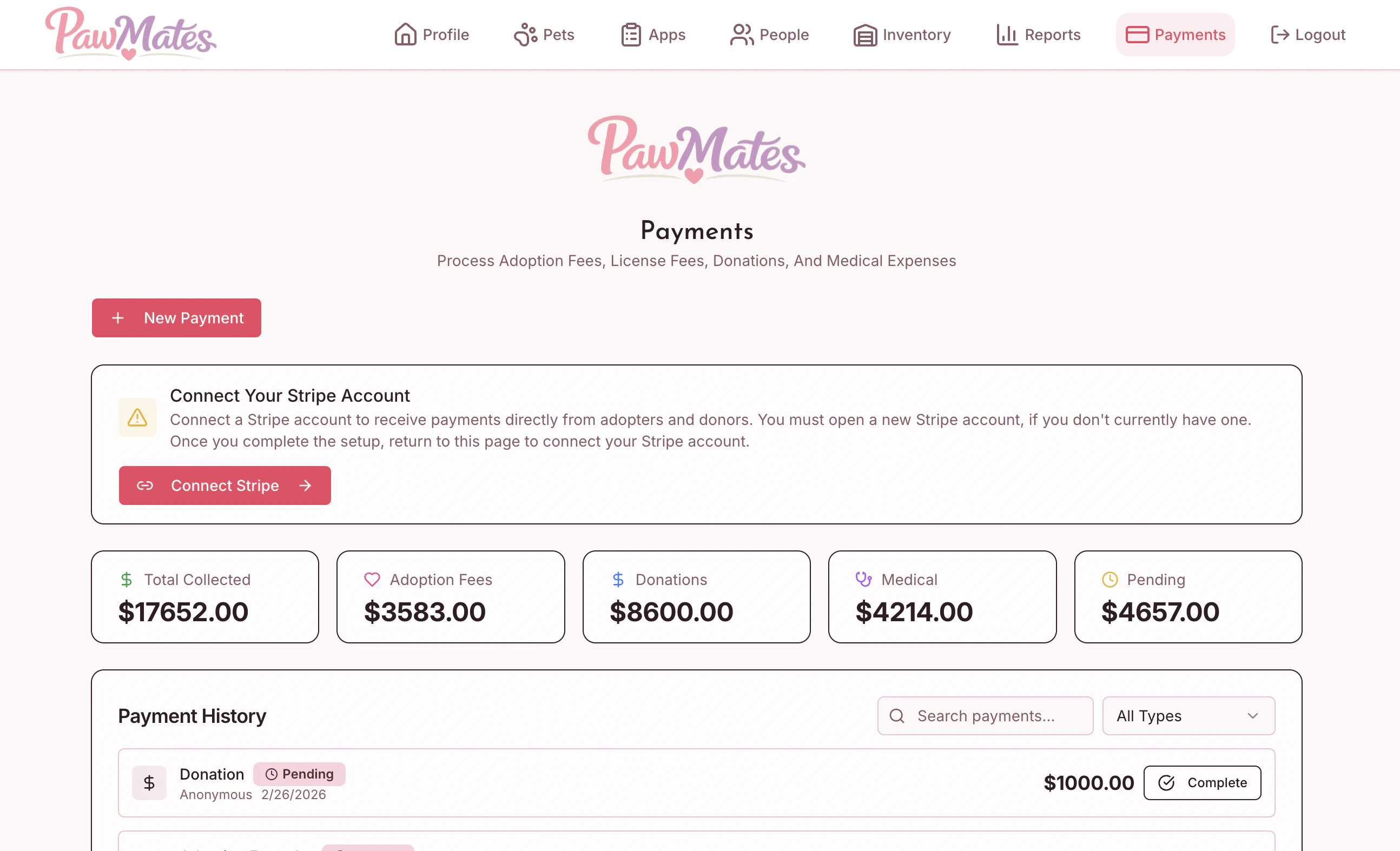Image resolution: width=1400 pixels, height=851 pixels.
Task: Log out using the Logout link
Action: (x=1307, y=35)
